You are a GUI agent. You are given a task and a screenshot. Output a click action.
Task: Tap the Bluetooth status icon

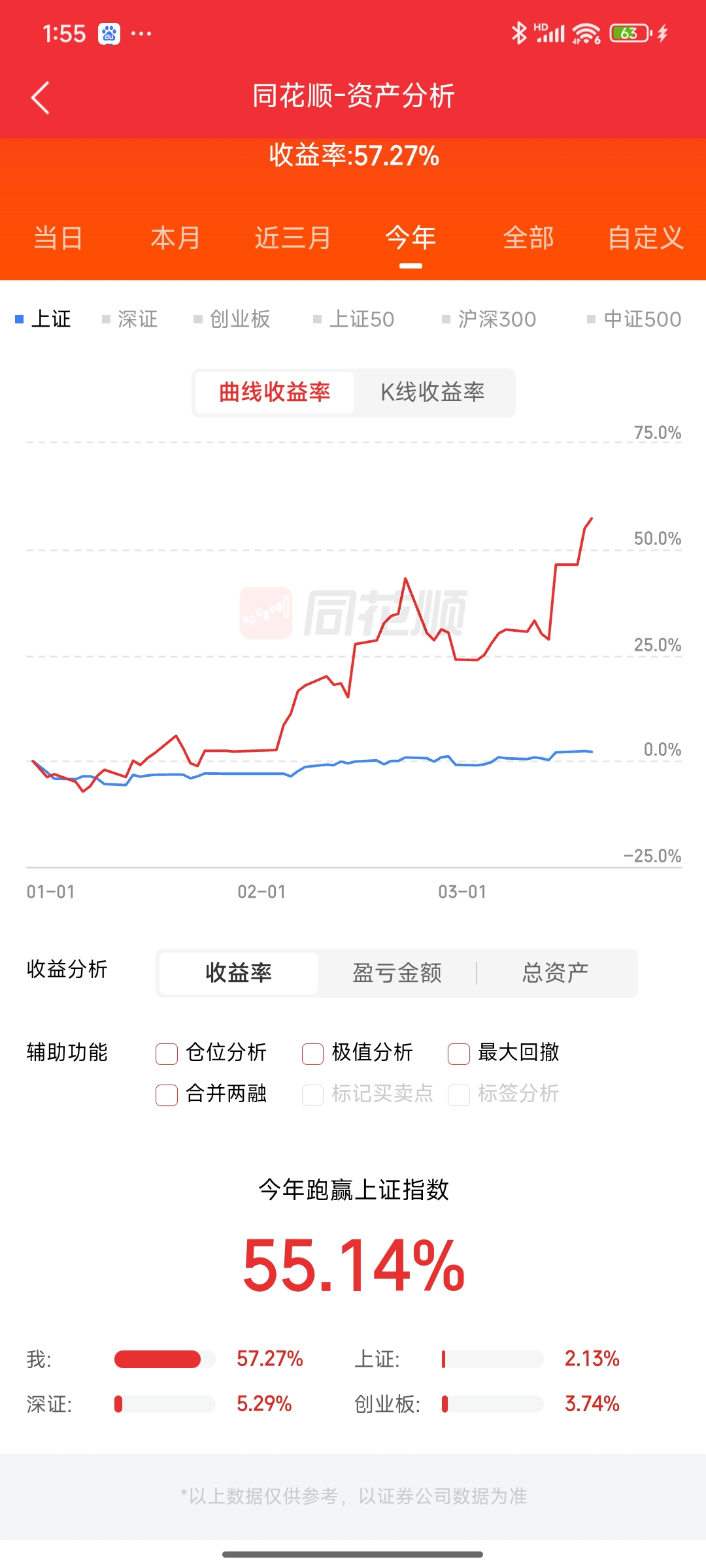click(x=519, y=33)
